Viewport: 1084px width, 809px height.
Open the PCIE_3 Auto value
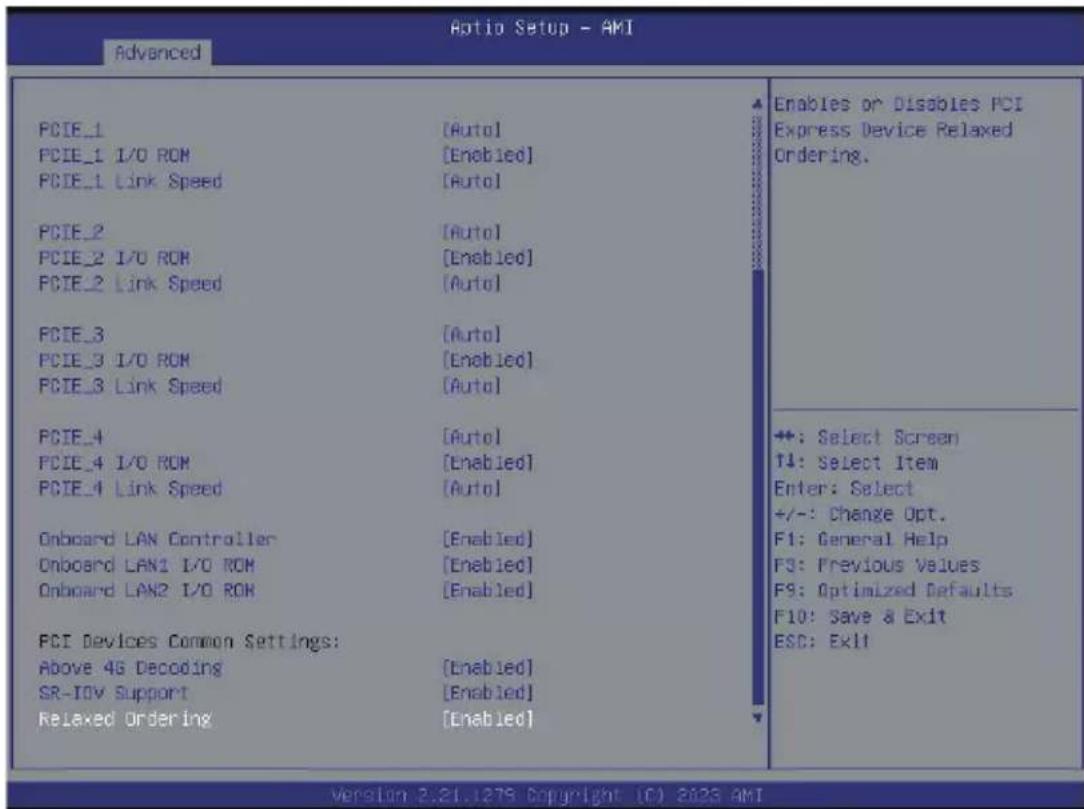(x=471, y=335)
